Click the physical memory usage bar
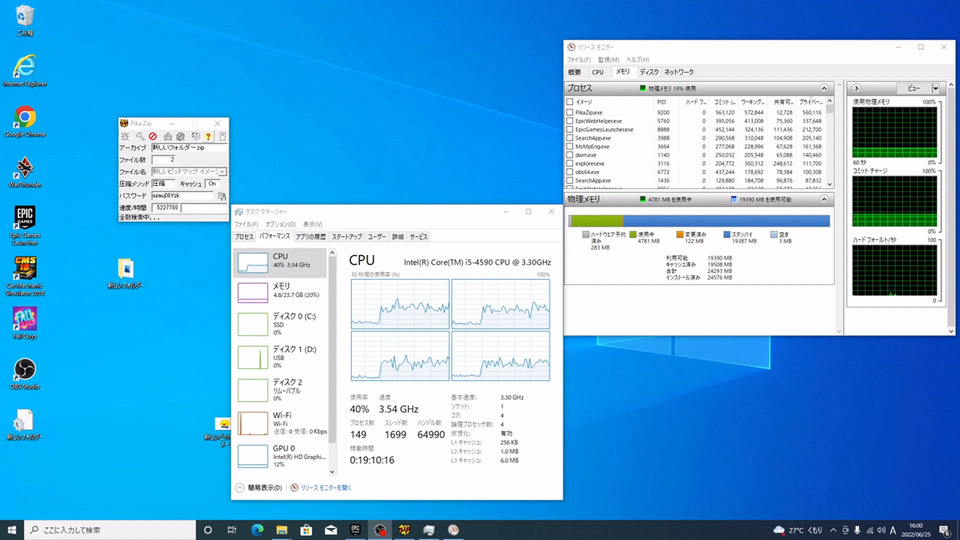This screenshot has height=540, width=960. [698, 221]
